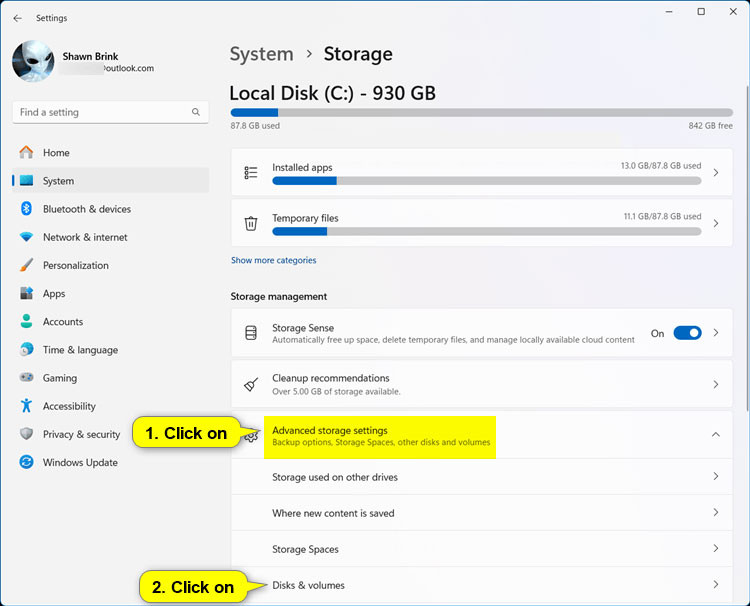This screenshot has width=750, height=606.
Task: Collapse the Advanced storage settings section
Action: (715, 435)
